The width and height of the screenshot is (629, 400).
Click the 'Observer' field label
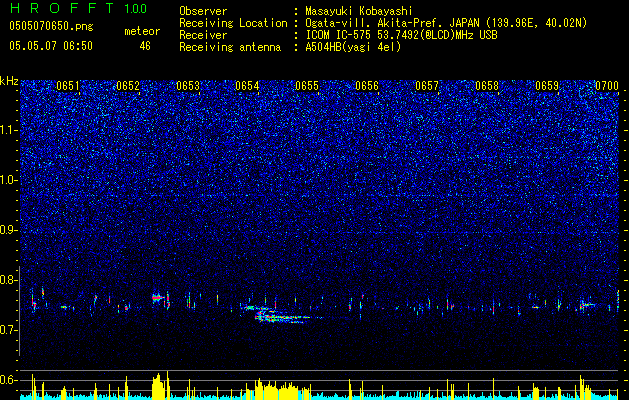pos(203,11)
